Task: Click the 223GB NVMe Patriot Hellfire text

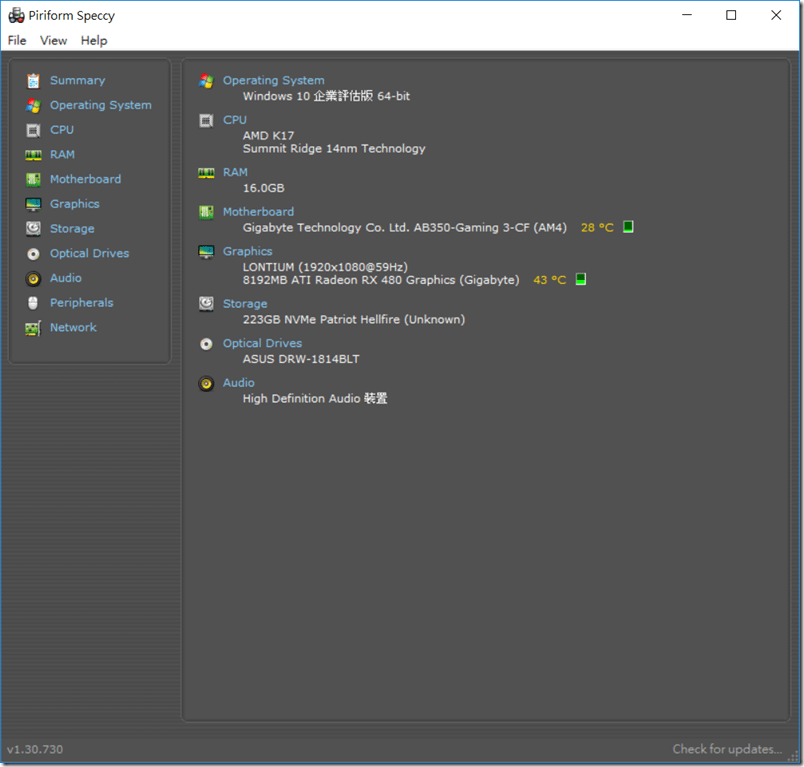Action: [354, 319]
